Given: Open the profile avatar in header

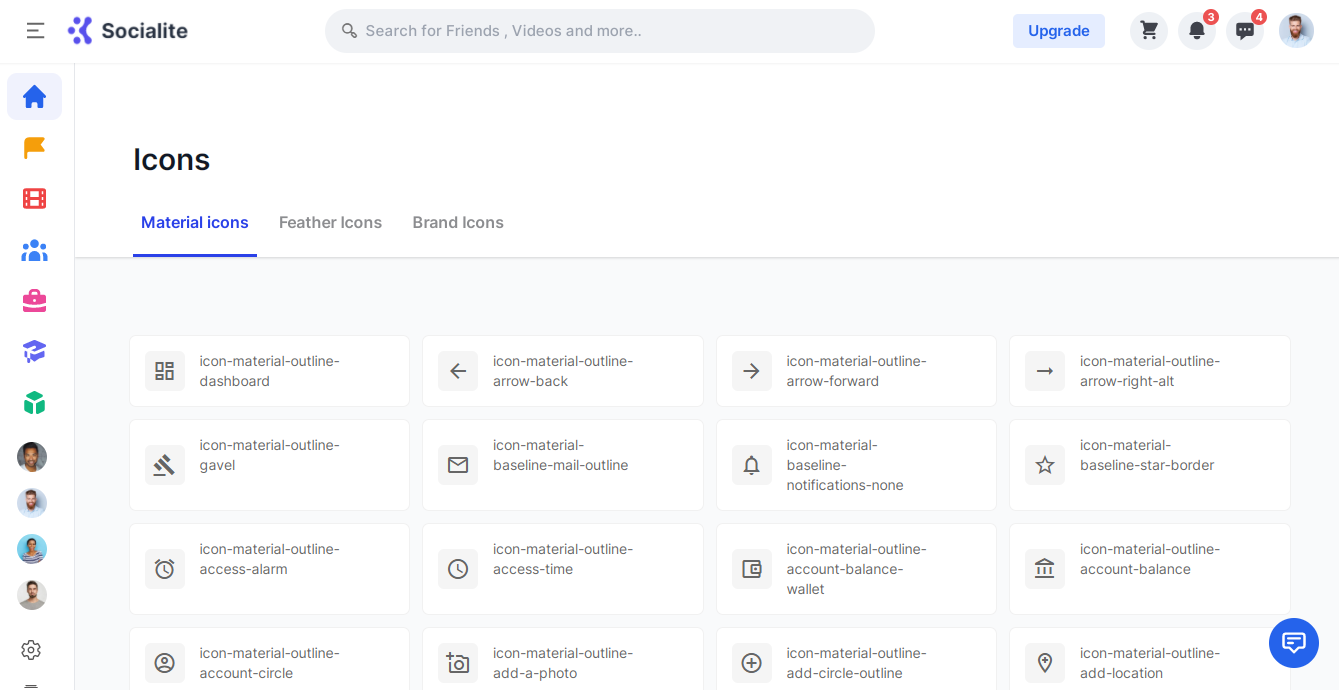Looking at the screenshot, I should point(1296,31).
